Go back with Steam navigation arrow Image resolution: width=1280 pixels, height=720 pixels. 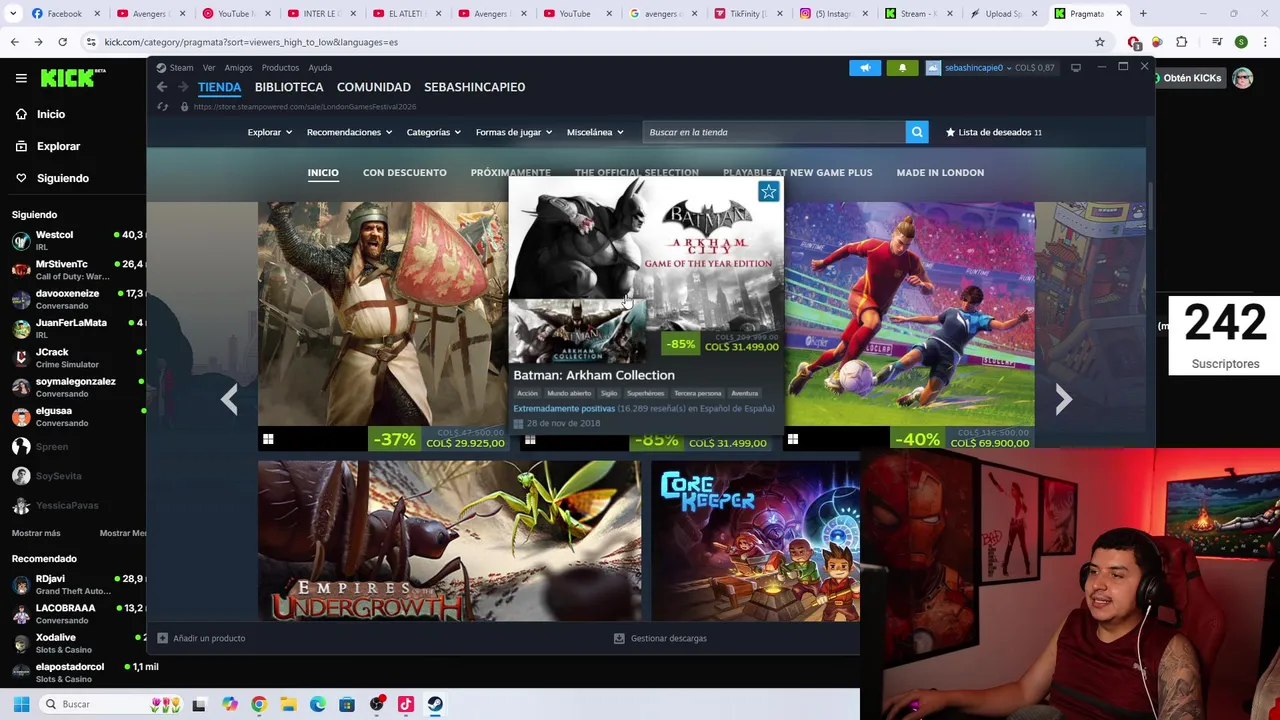pyautogui.click(x=162, y=87)
